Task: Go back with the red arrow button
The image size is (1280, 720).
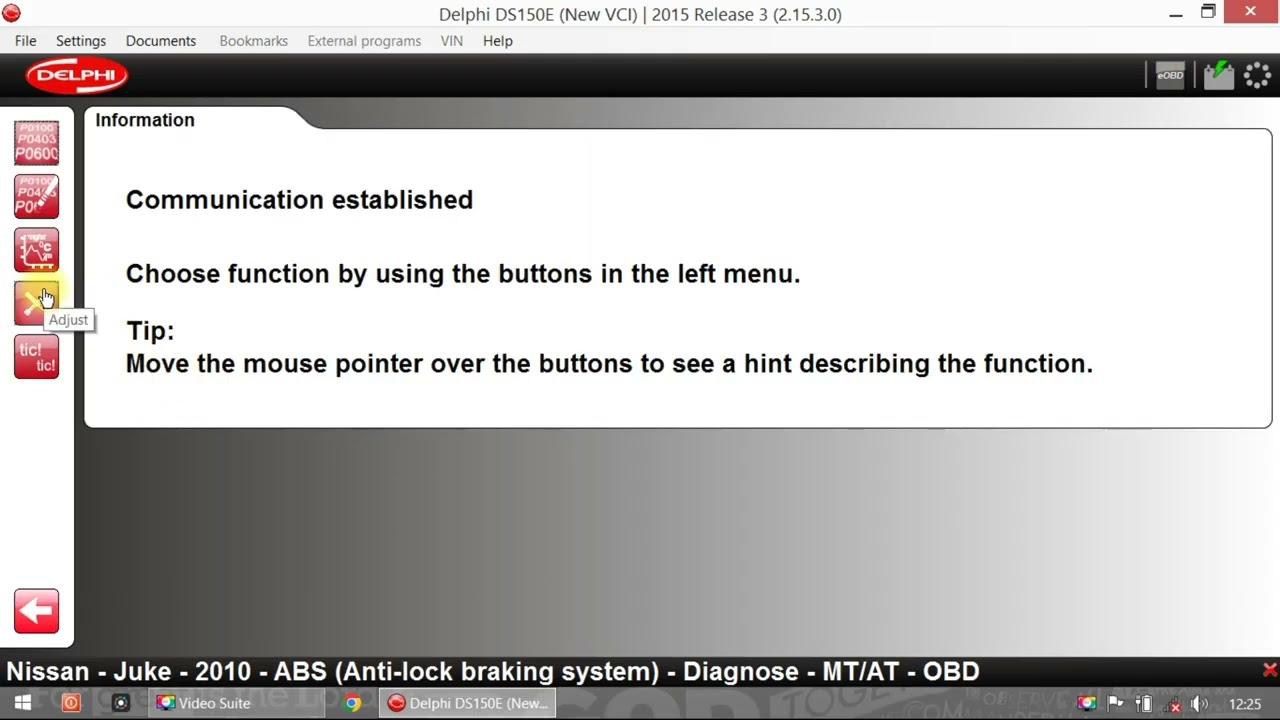Action: click(x=36, y=611)
